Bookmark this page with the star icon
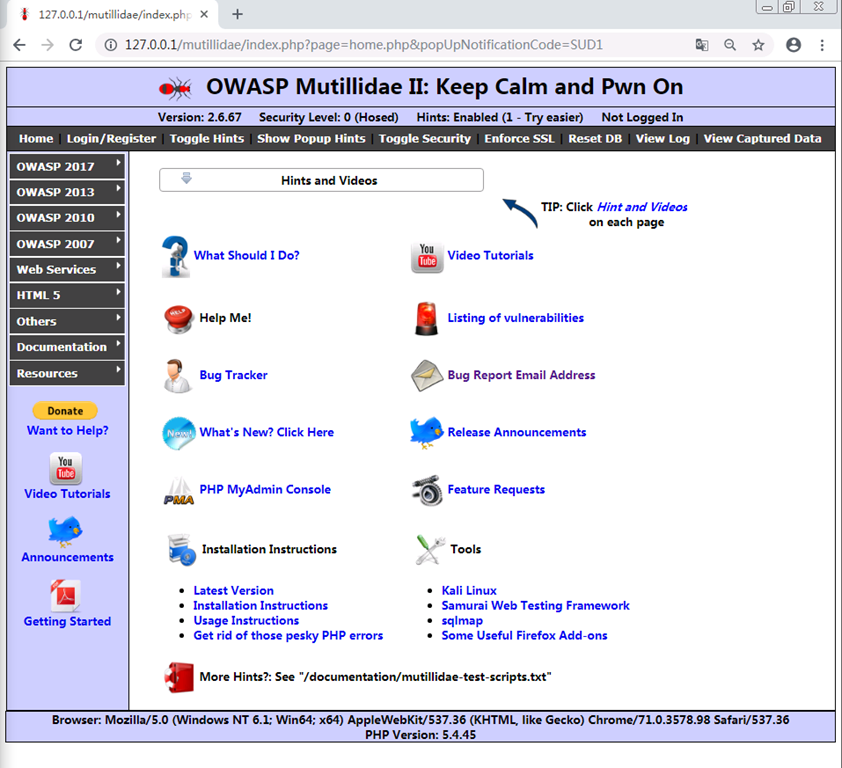Image resolution: width=842 pixels, height=768 pixels. pos(758,45)
